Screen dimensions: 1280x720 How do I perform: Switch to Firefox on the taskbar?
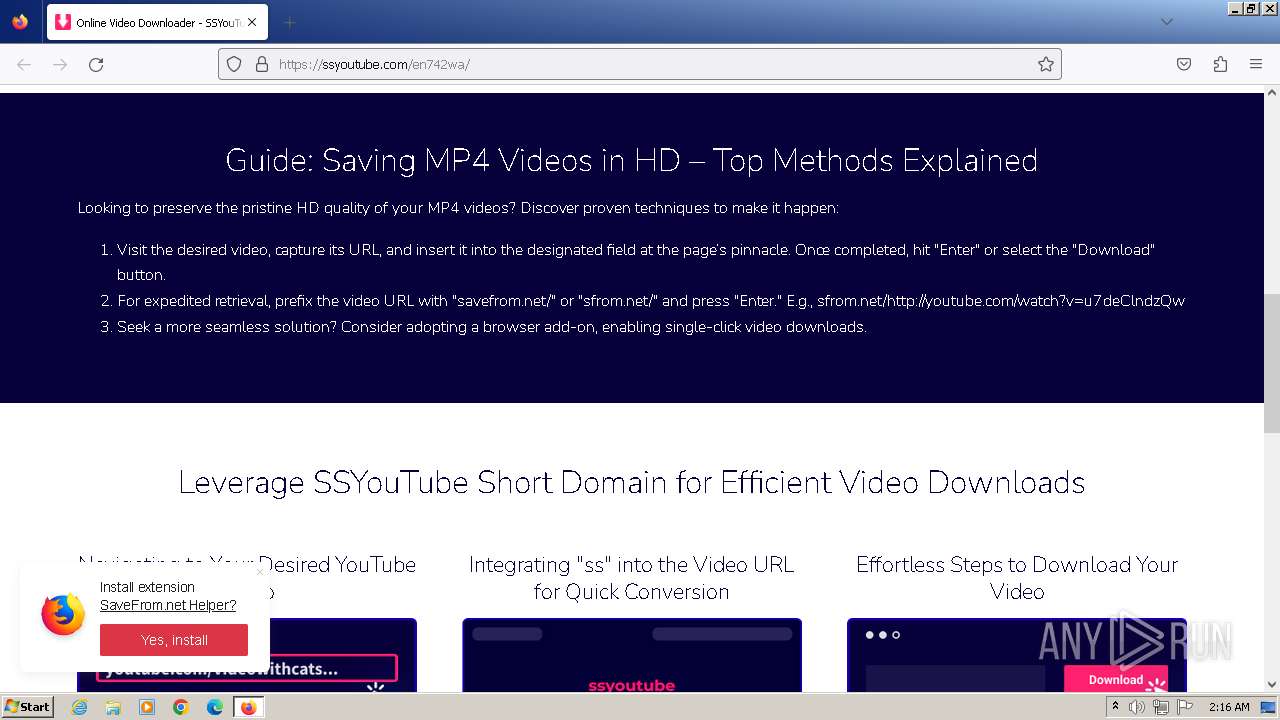click(249, 707)
